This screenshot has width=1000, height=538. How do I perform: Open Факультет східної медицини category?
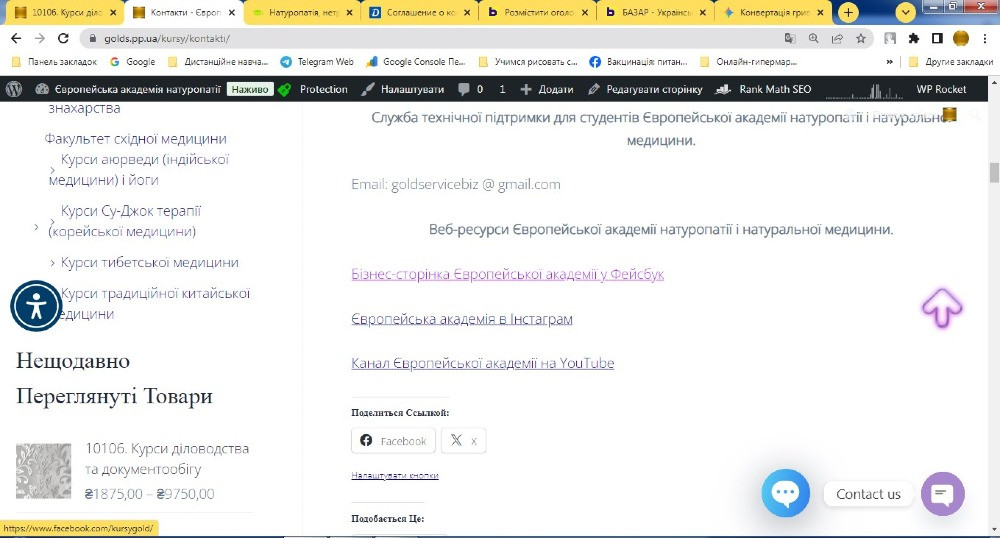click(135, 139)
